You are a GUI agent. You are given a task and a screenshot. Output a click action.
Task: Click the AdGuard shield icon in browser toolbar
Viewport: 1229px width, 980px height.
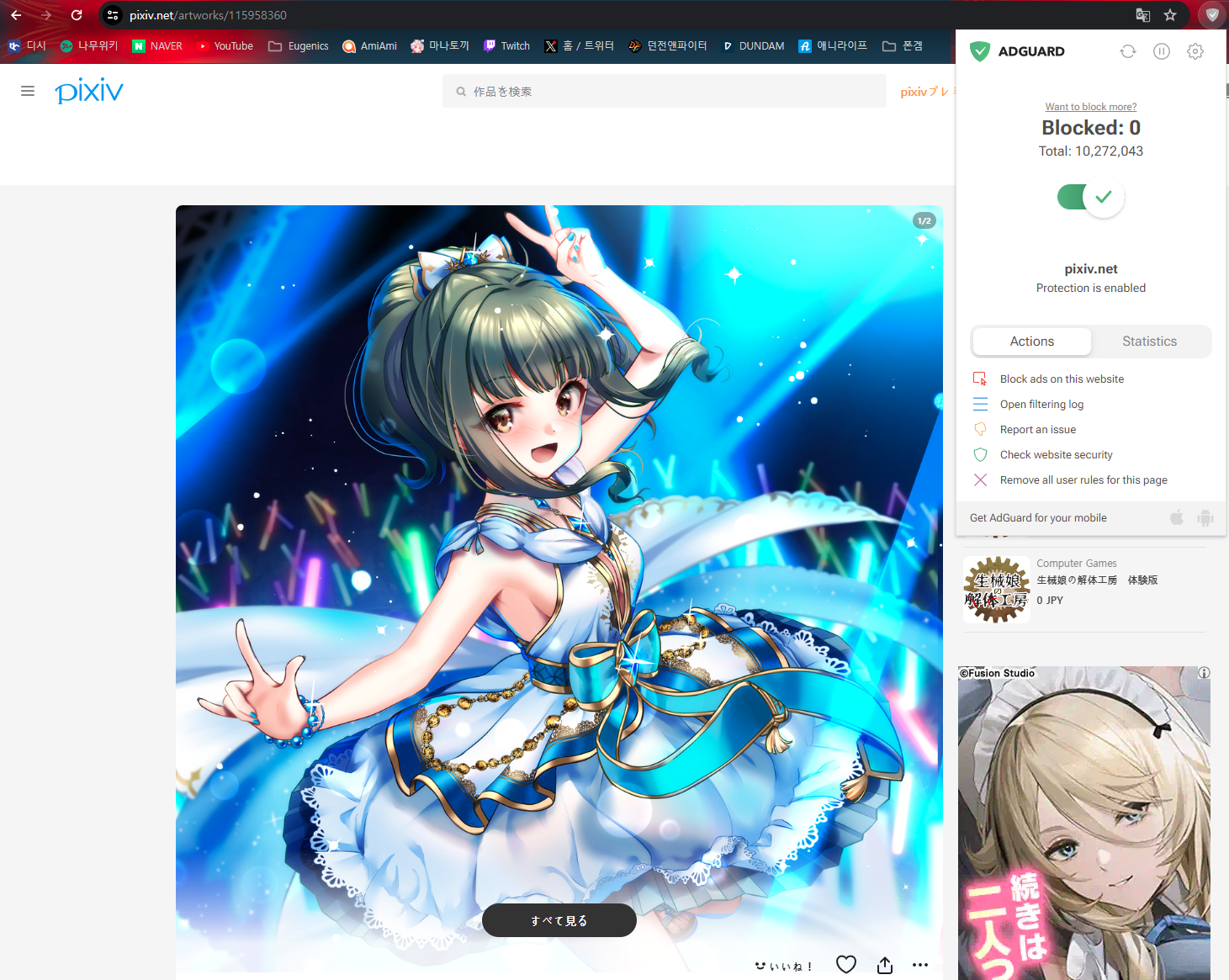(x=1211, y=15)
